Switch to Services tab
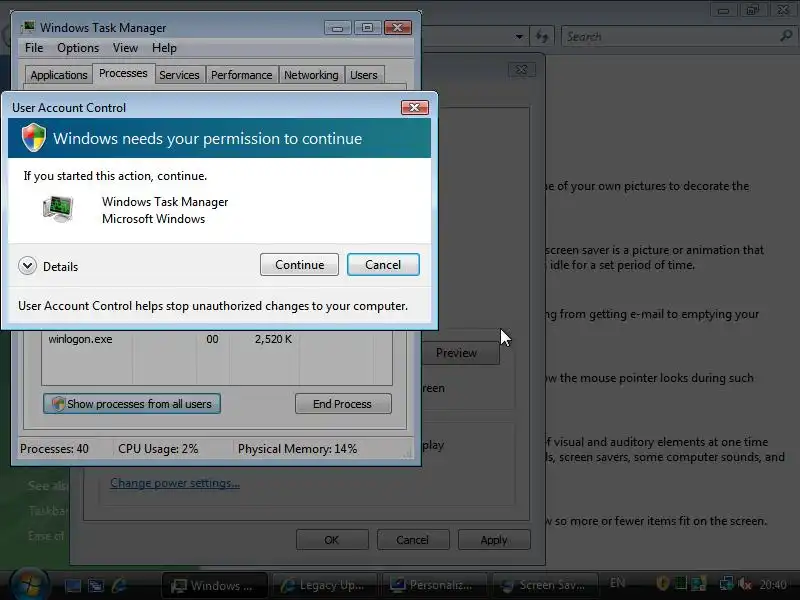 [x=179, y=75]
